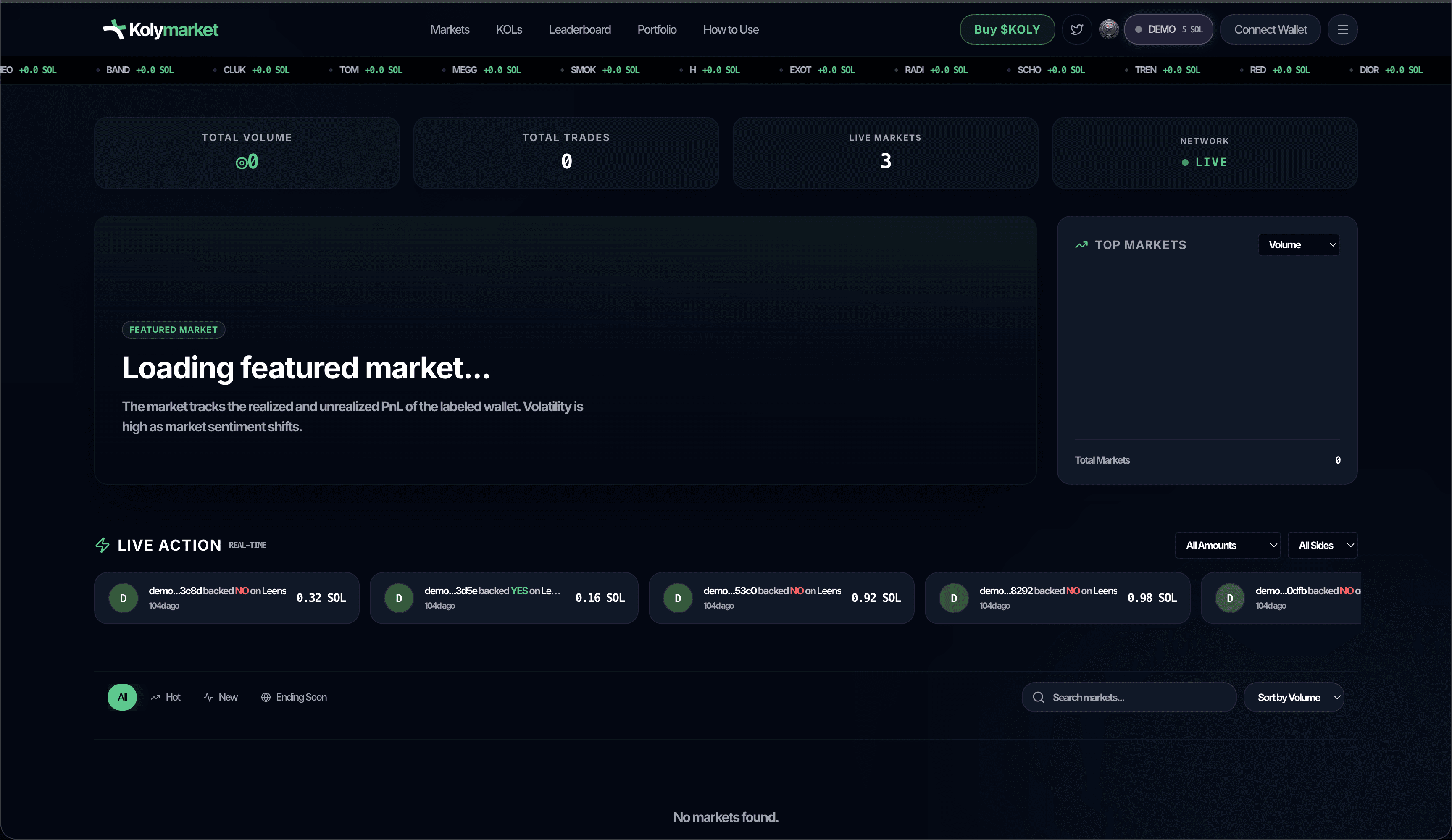Screen dimensions: 1452x840
Task: Filter markets by Ending Soon
Action: coord(294,697)
